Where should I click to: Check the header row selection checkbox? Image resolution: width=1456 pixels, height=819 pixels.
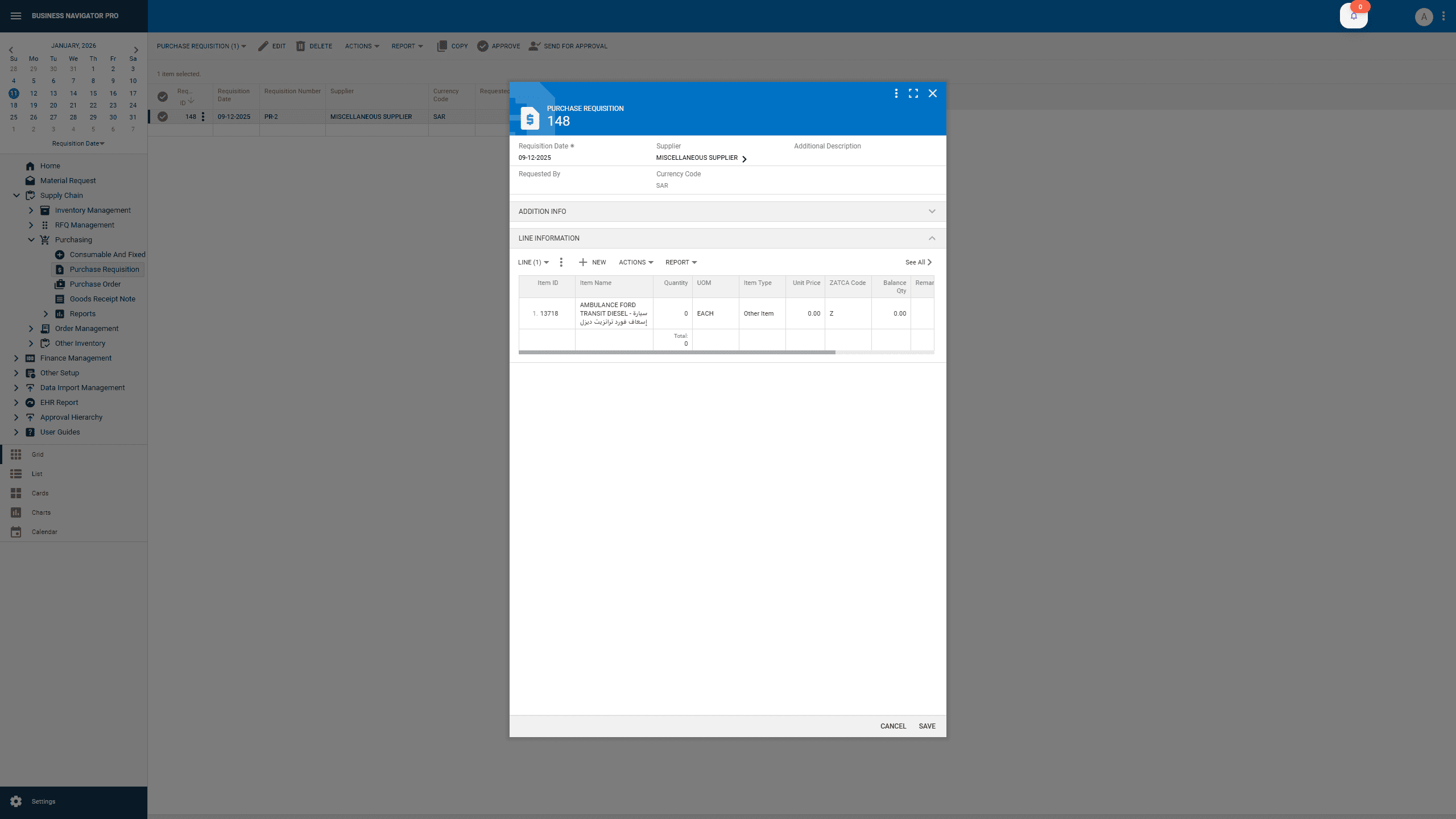click(x=163, y=97)
